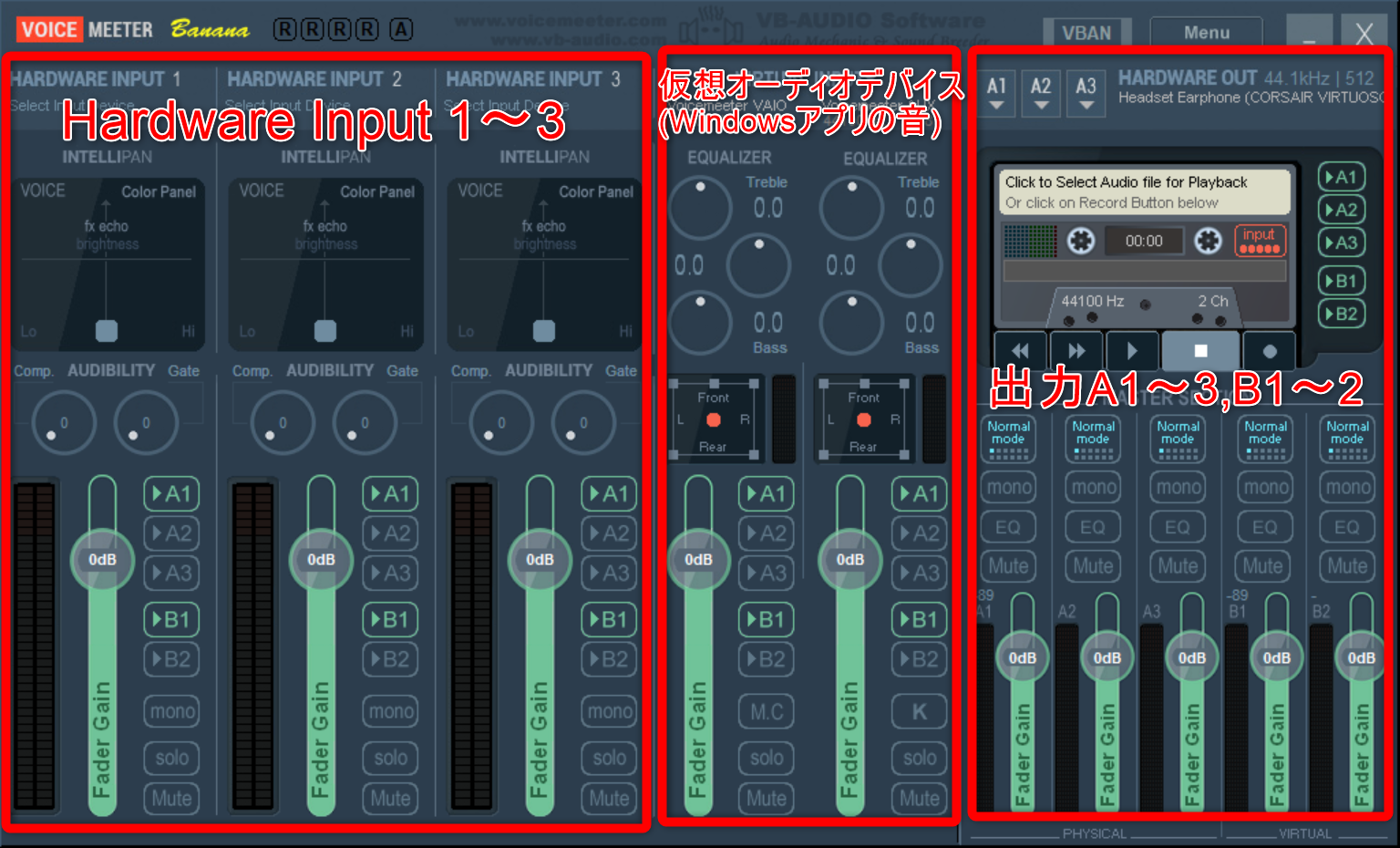Click the right cassette reel icon
Viewport: 1400px width, 848px height.
coord(1208,241)
